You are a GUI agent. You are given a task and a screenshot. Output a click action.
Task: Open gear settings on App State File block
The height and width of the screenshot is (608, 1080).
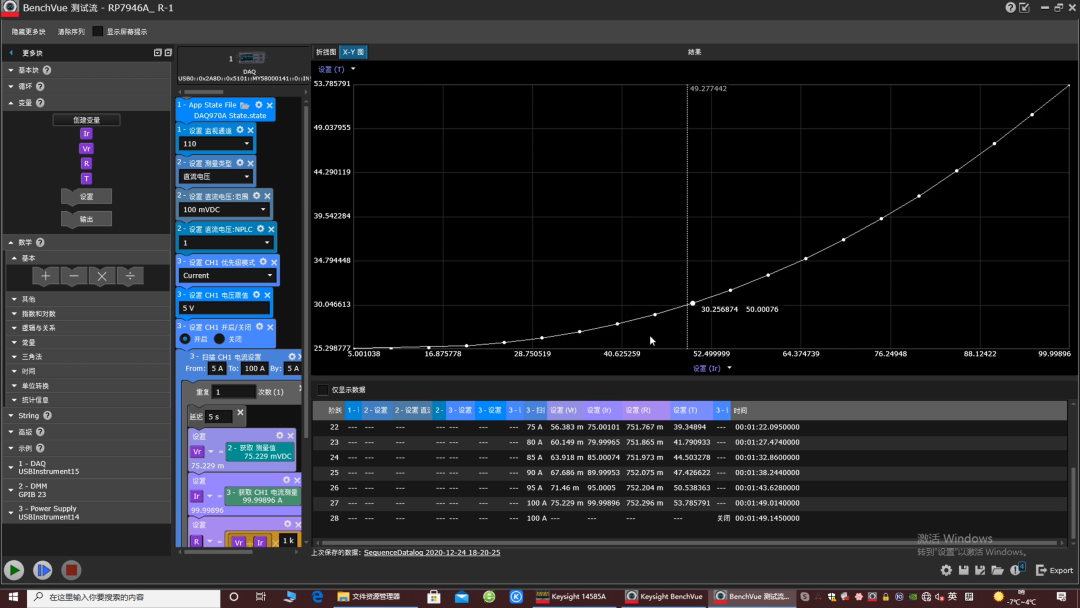(259, 105)
